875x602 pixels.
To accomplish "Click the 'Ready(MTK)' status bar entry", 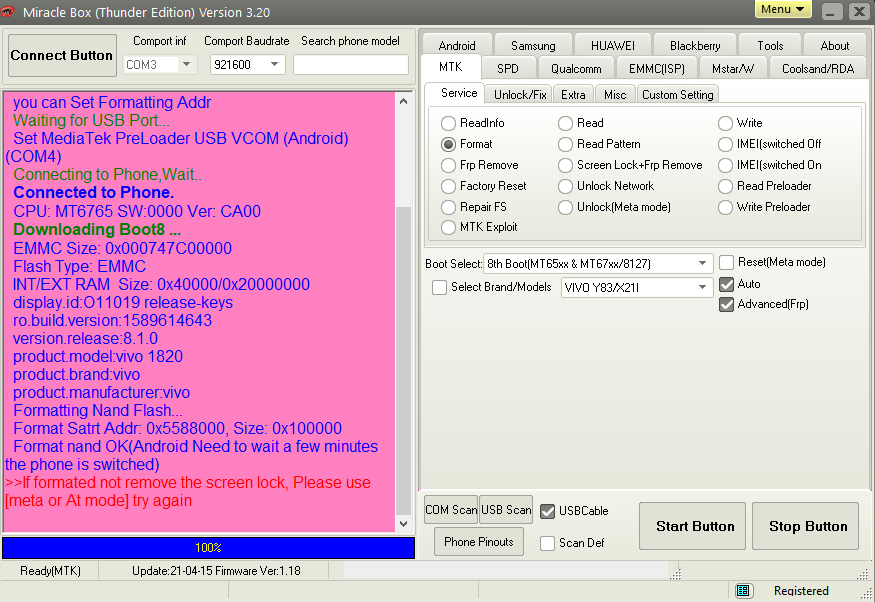I will click(50, 571).
